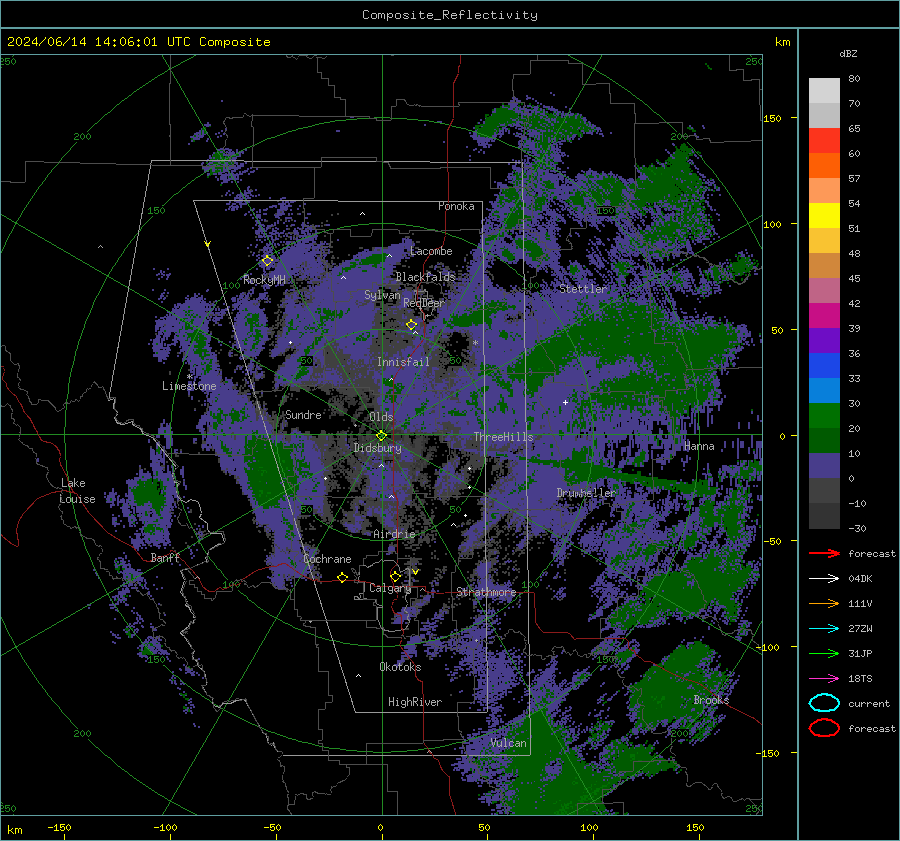
Task: Click the yellow diamond marker near RockyMH
Action: (x=267, y=261)
